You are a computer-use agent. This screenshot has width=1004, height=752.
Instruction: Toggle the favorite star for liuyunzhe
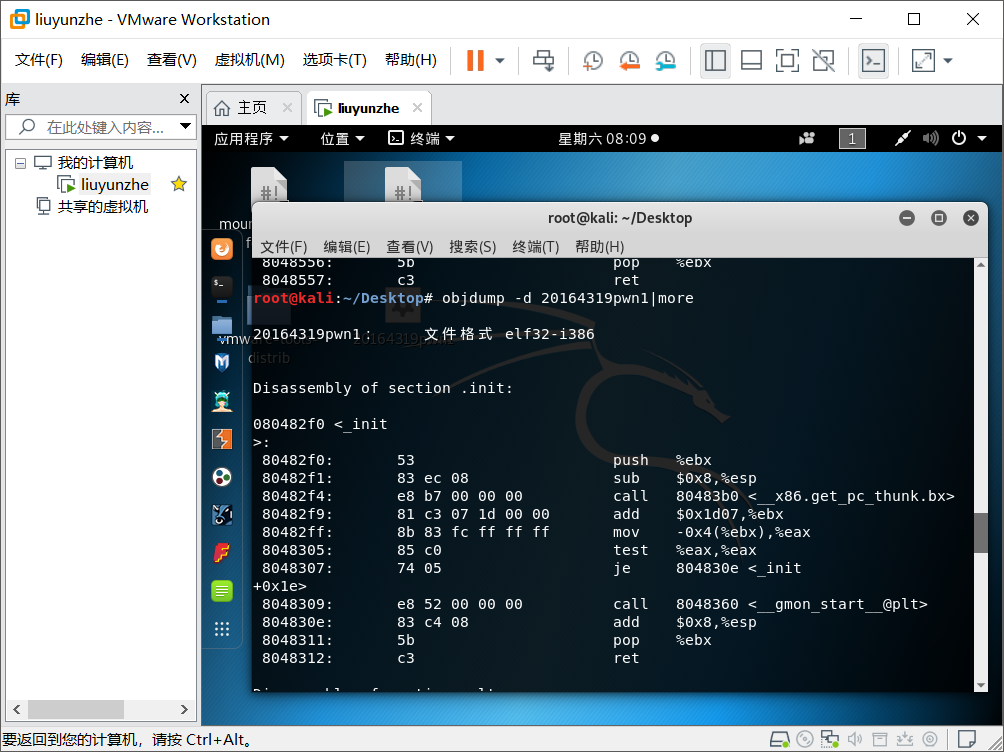click(x=179, y=184)
